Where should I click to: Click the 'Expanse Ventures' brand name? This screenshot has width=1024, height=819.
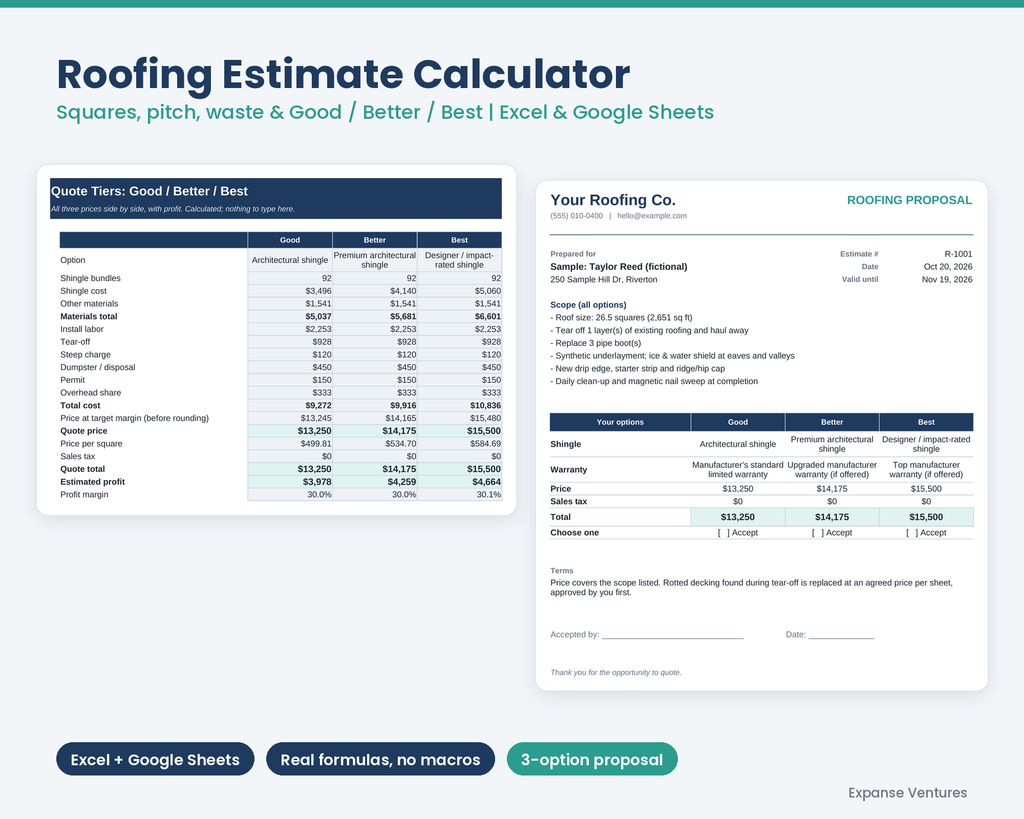click(x=907, y=793)
